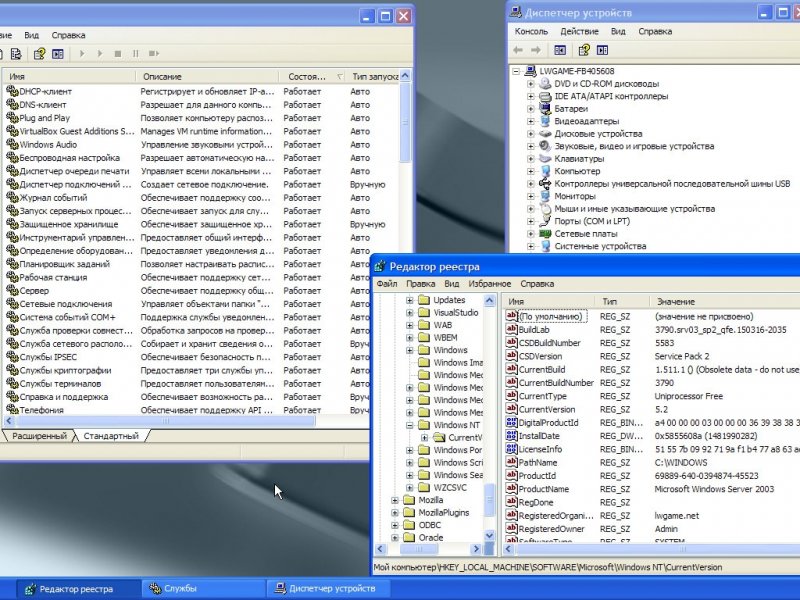
Task: Expand the Системные устройства node
Action: (531, 246)
